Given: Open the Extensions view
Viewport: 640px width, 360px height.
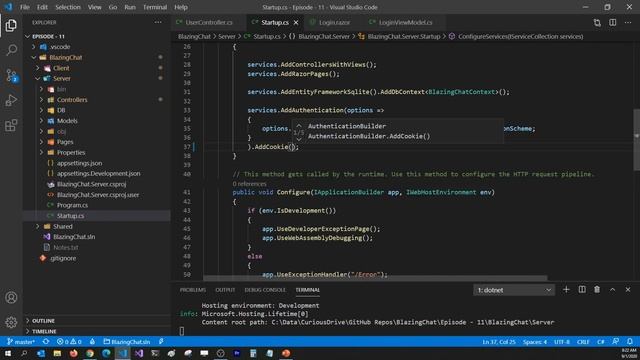Looking at the screenshot, I should (11, 125).
